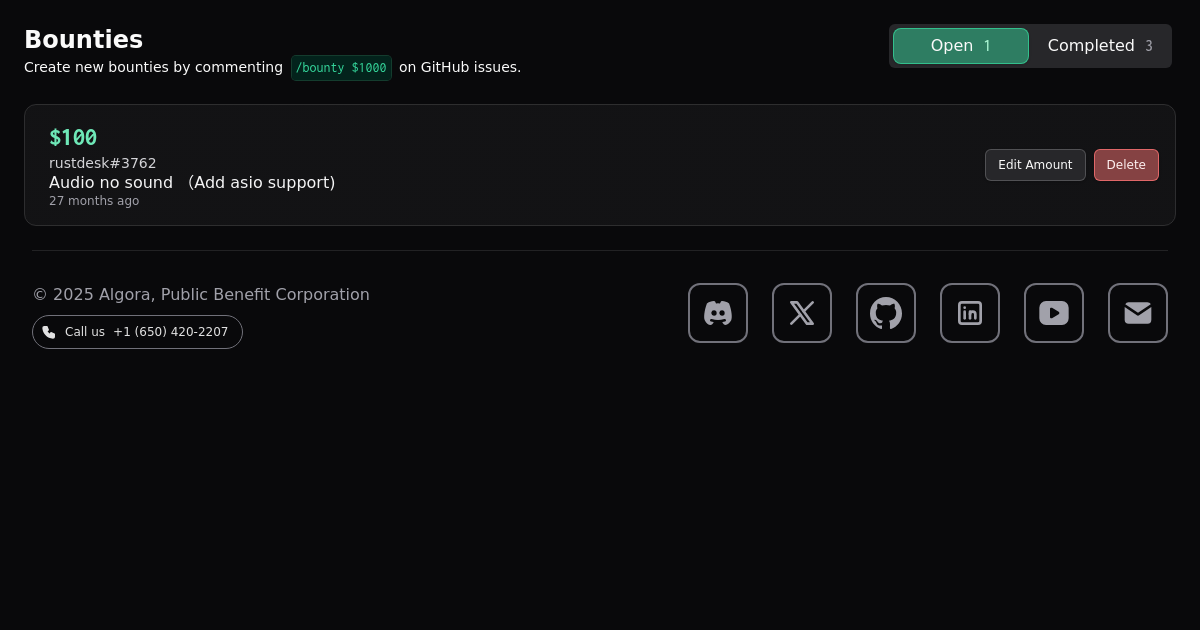Image resolution: width=1200 pixels, height=630 pixels.
Task: Open the GitHub profile icon
Action: 886,313
